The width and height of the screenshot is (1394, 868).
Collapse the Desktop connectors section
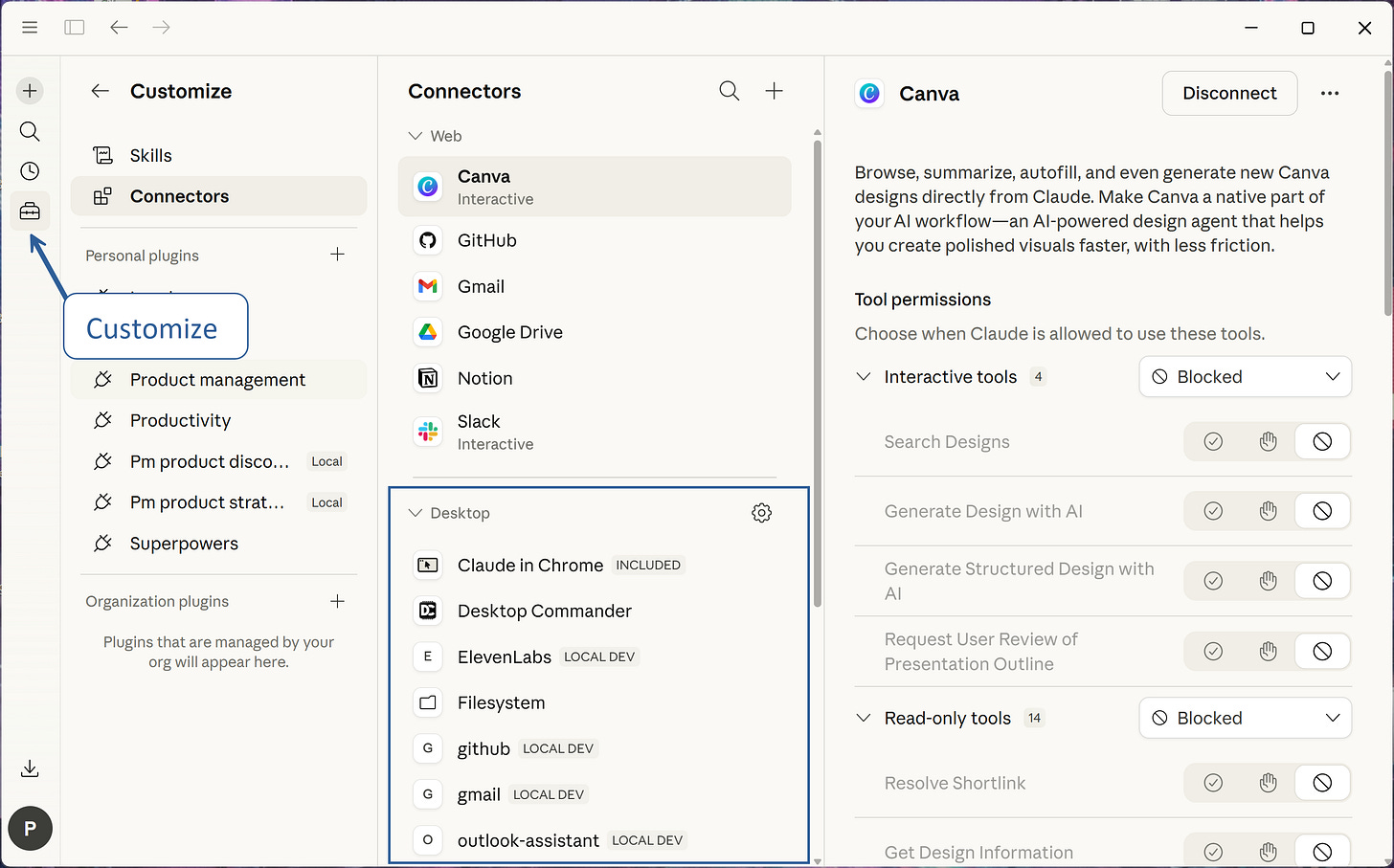pos(416,513)
